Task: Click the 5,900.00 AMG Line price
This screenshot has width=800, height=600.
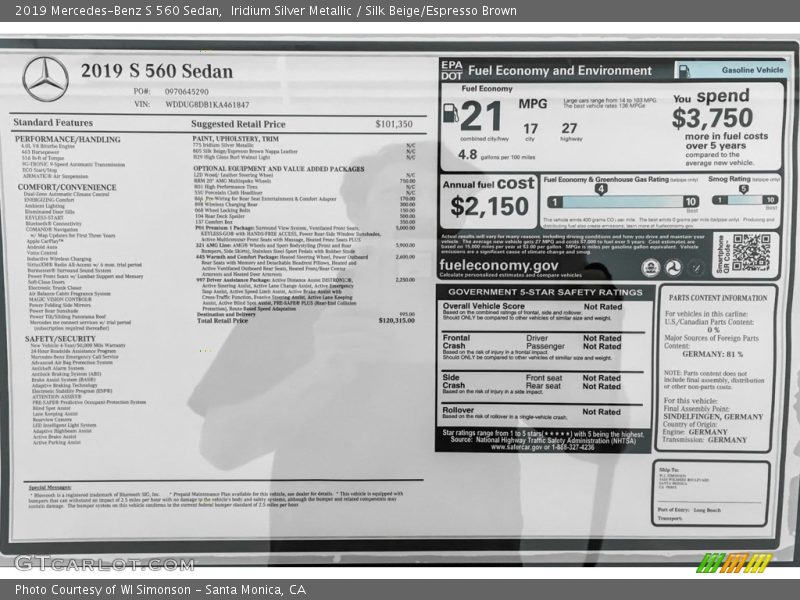Action: pyautogui.click(x=406, y=245)
